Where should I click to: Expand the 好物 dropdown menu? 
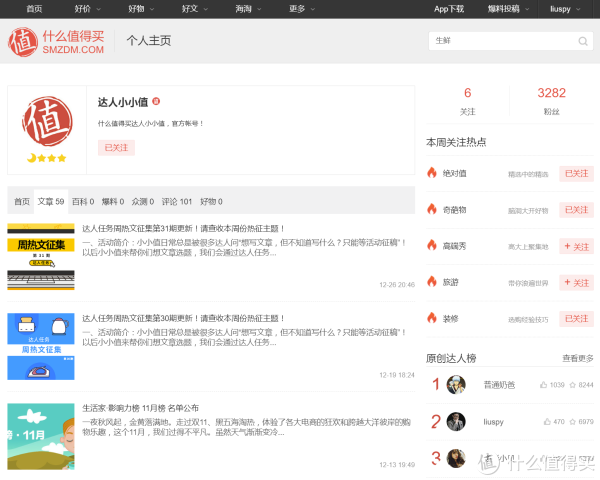(x=141, y=9)
